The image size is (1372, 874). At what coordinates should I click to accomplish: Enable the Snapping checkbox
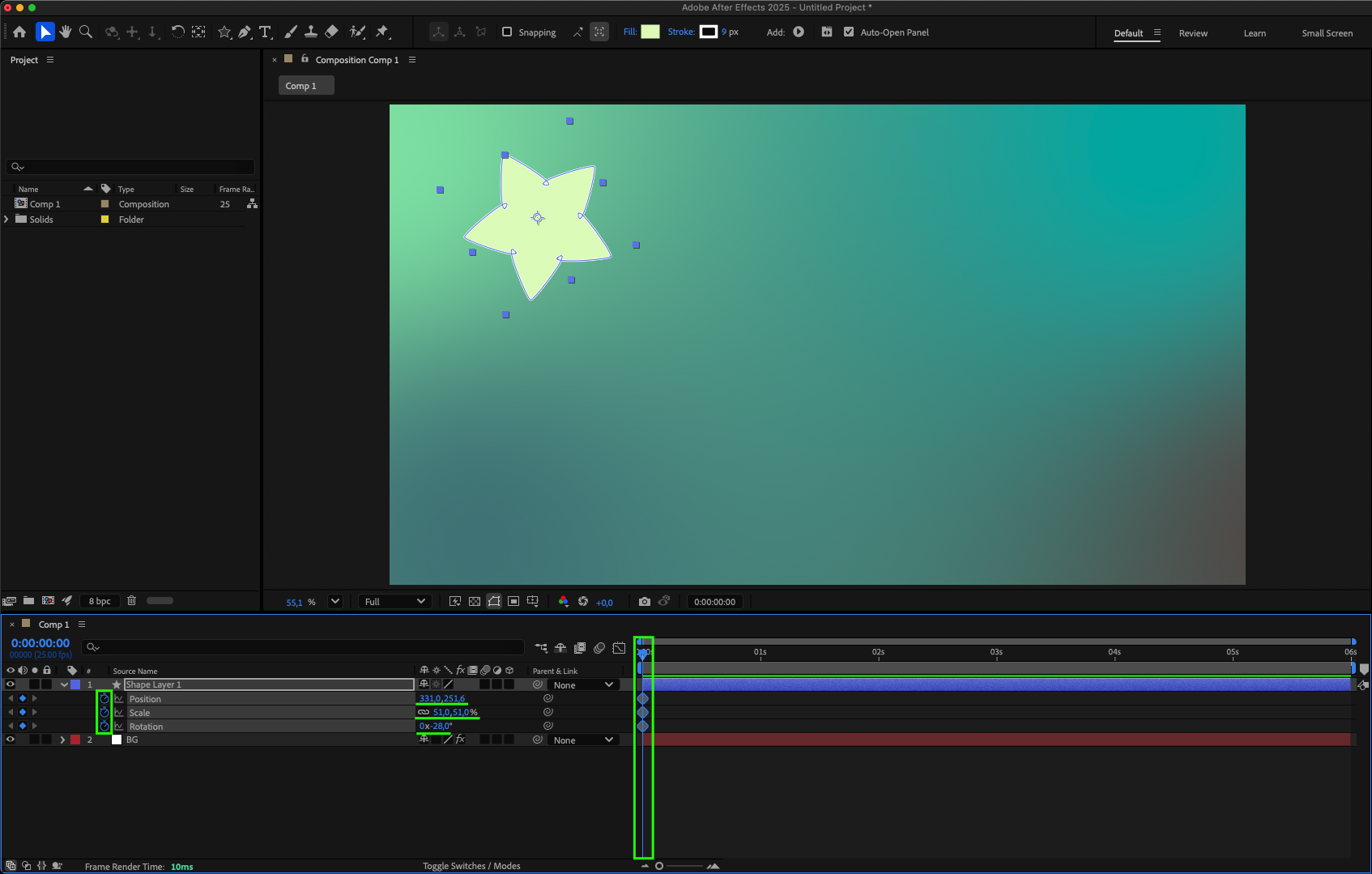point(507,32)
